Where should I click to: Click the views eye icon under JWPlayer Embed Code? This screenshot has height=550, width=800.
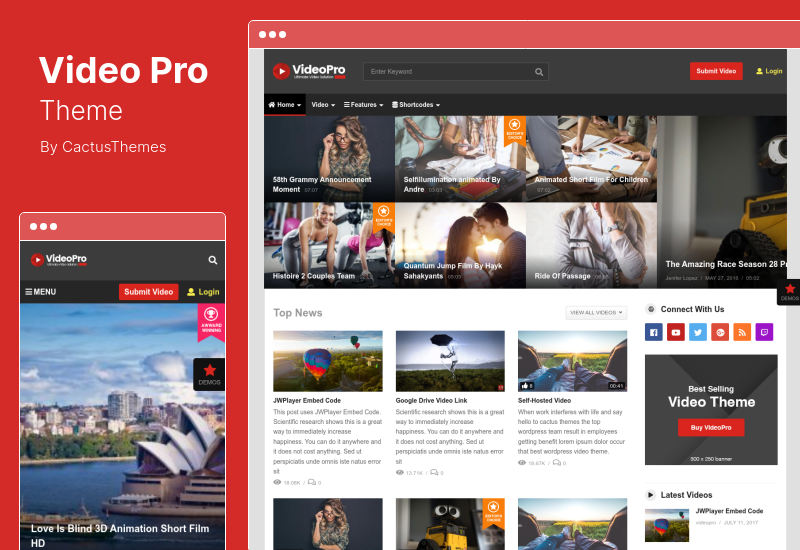[277, 482]
